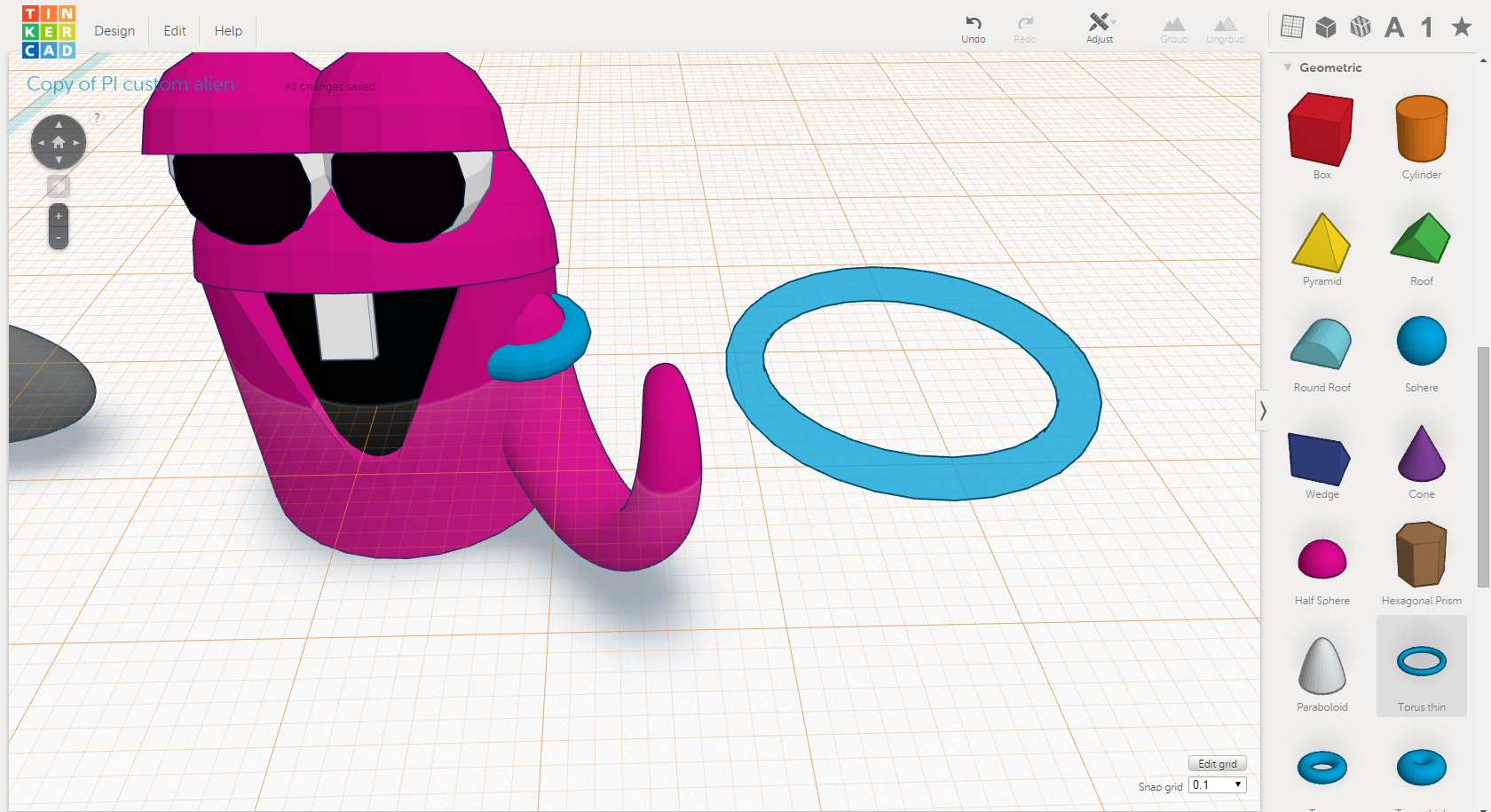1491x812 pixels.
Task: Reset view with the home button
Action: (x=59, y=142)
